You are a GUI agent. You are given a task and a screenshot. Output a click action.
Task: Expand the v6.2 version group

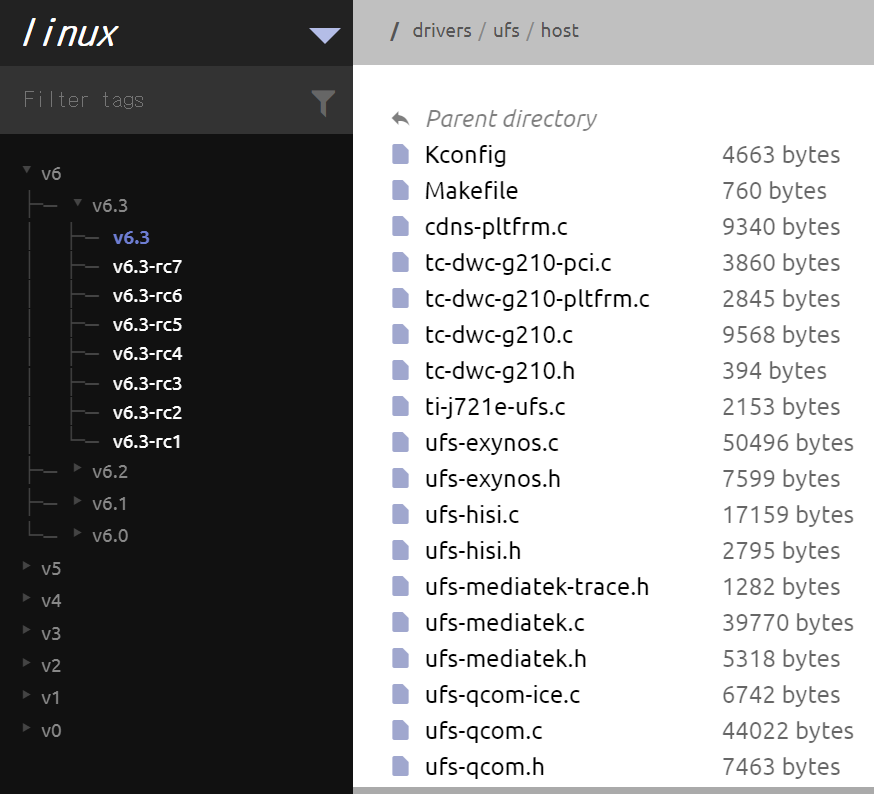tap(77, 468)
